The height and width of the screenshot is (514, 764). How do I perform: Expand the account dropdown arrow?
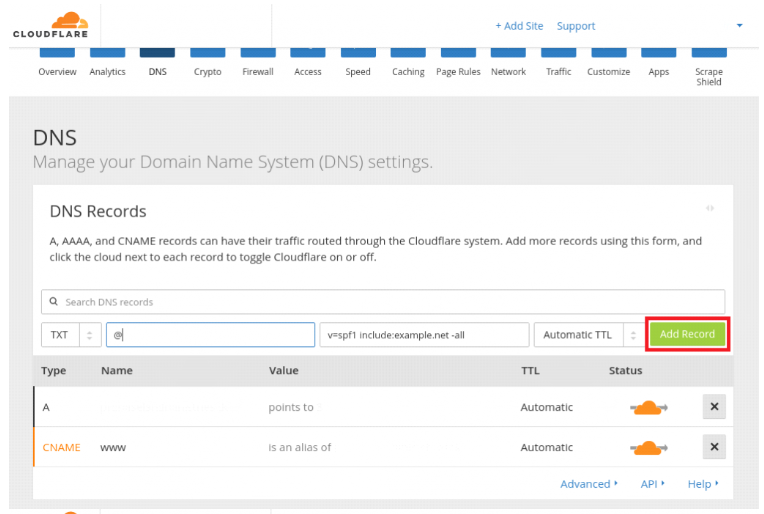coord(740,25)
